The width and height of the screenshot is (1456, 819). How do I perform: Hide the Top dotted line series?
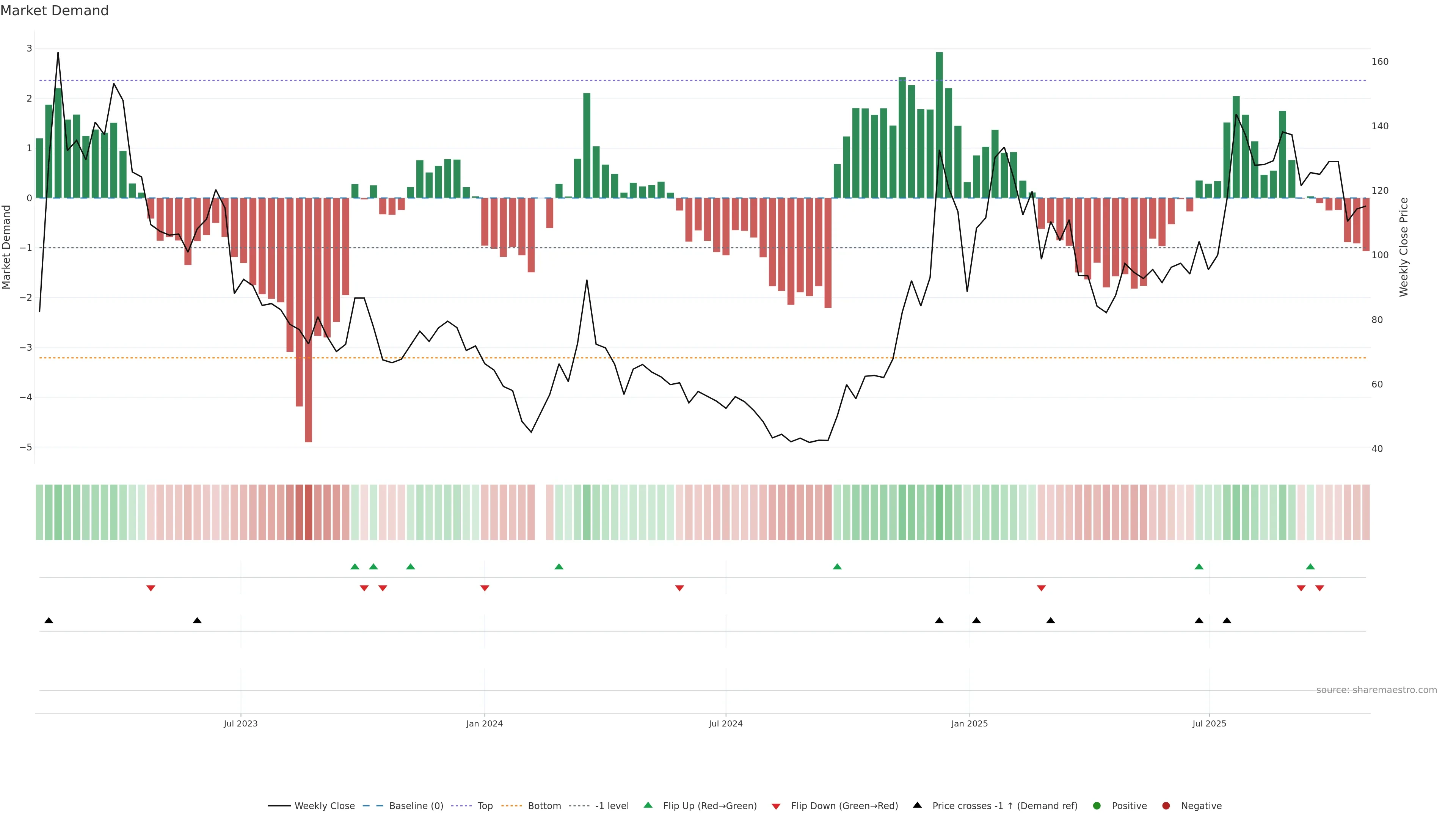tap(485, 806)
